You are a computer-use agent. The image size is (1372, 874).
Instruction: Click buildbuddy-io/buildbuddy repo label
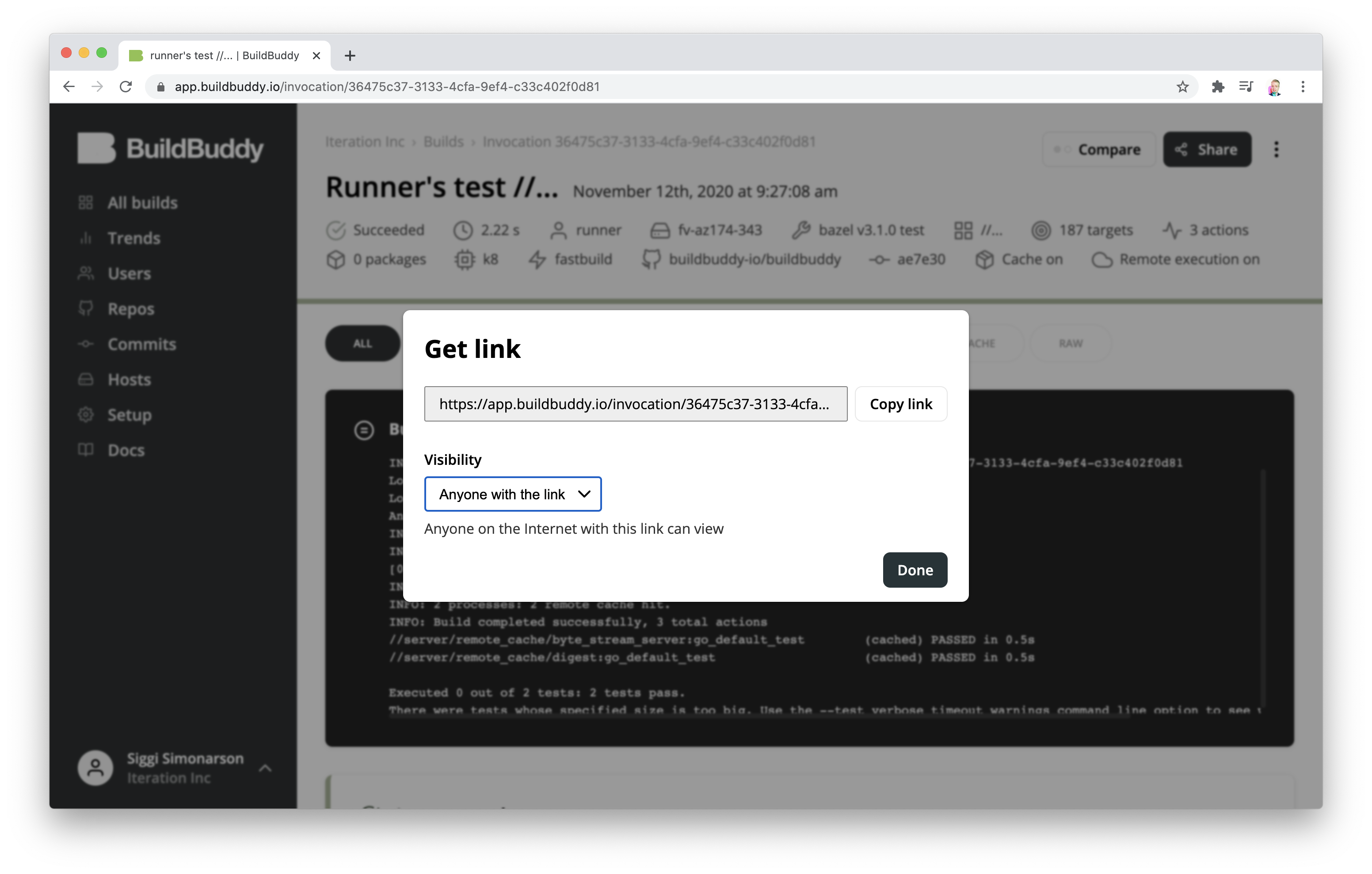pyautogui.click(x=755, y=259)
